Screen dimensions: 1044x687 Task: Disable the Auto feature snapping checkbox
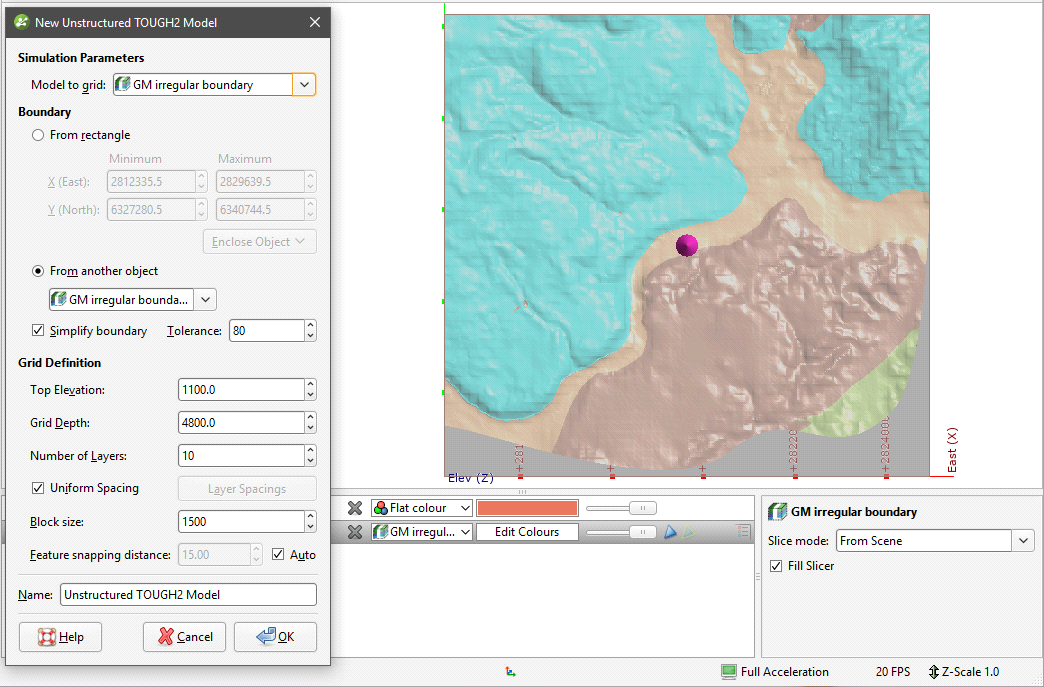(278, 554)
